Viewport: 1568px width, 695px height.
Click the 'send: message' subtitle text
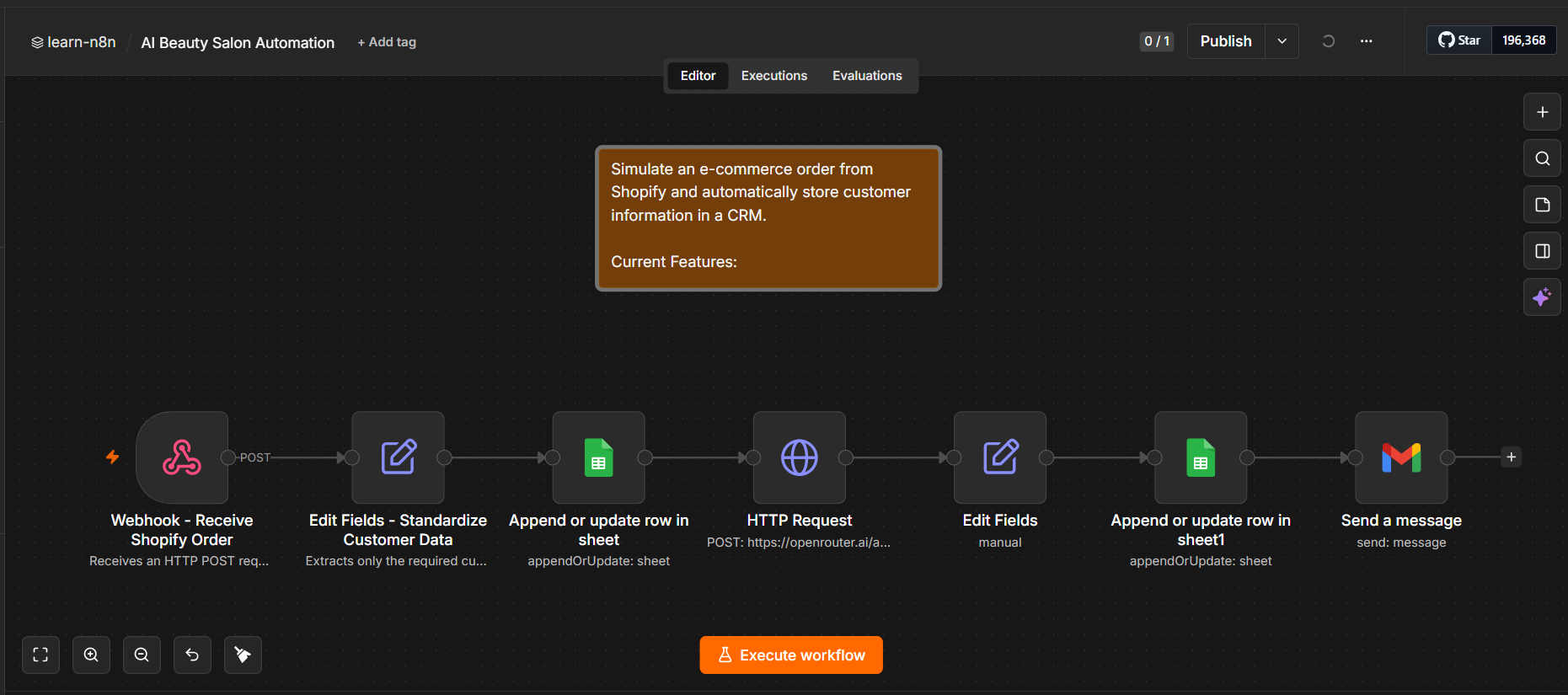click(1401, 543)
